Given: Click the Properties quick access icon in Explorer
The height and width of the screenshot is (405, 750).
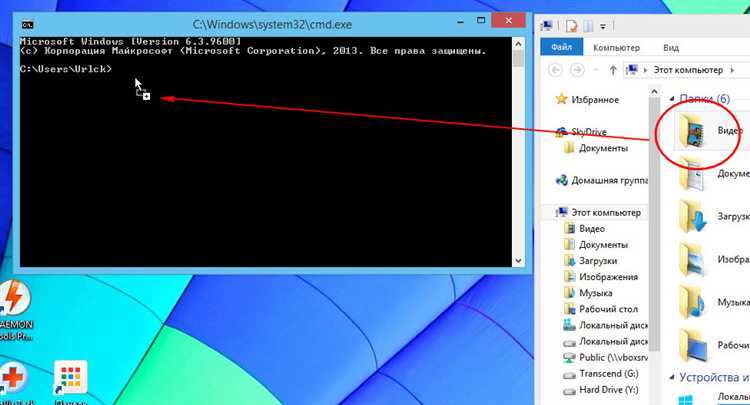Looking at the screenshot, I should coord(572,26).
